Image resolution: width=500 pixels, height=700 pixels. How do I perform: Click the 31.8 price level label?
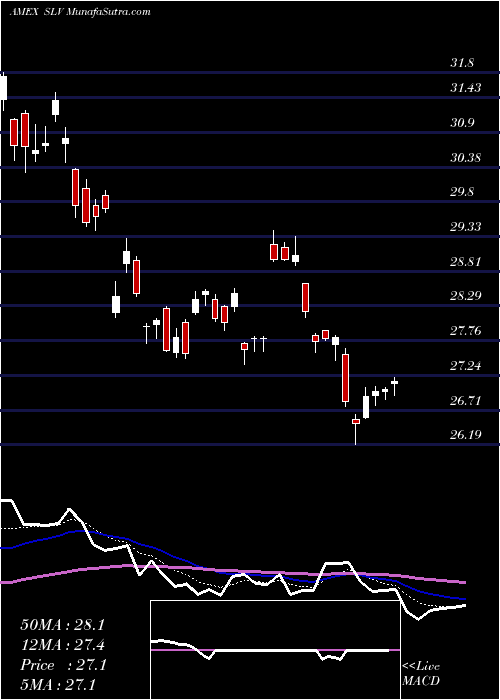pos(462,63)
